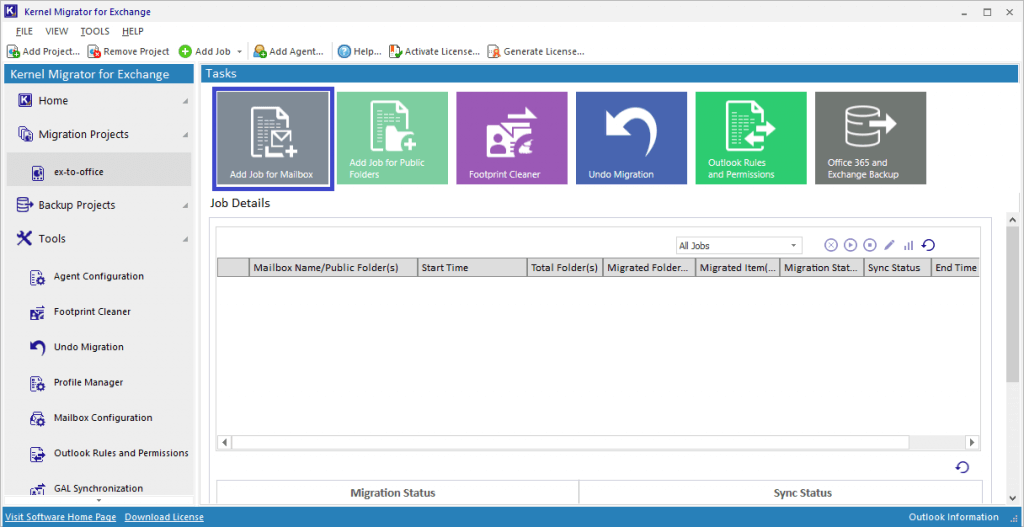The height and width of the screenshot is (527, 1024).
Task: Click the cancel job icon
Action: click(x=831, y=245)
